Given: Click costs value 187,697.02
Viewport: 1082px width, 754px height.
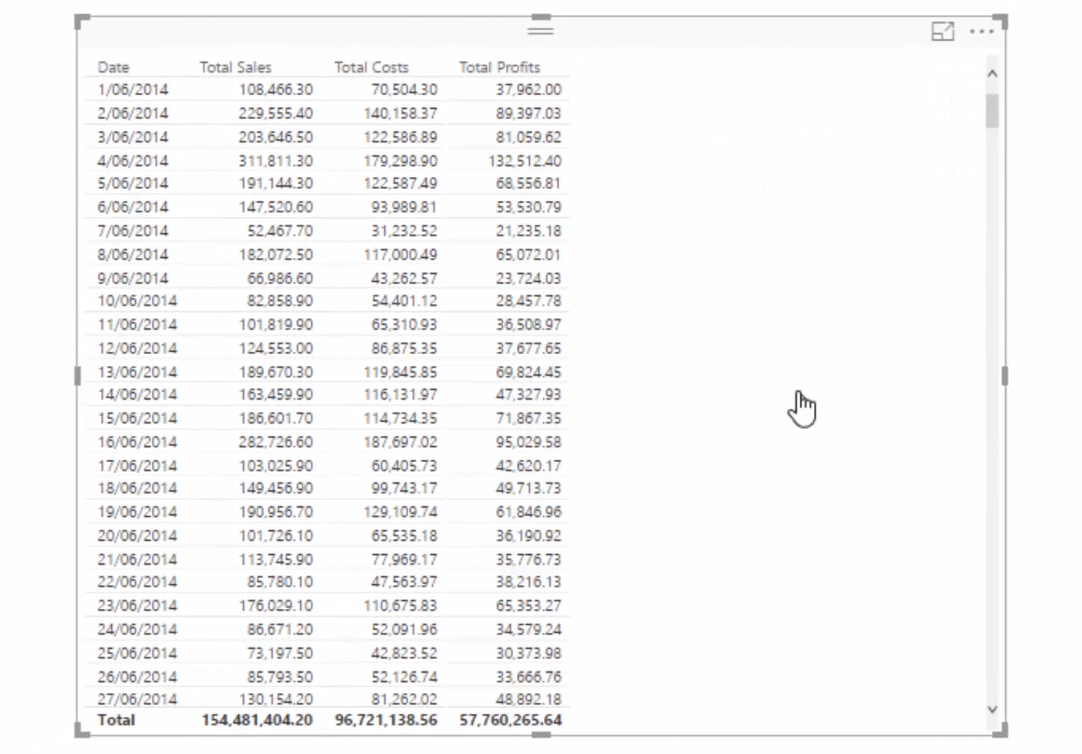Looking at the screenshot, I should (x=400, y=442).
